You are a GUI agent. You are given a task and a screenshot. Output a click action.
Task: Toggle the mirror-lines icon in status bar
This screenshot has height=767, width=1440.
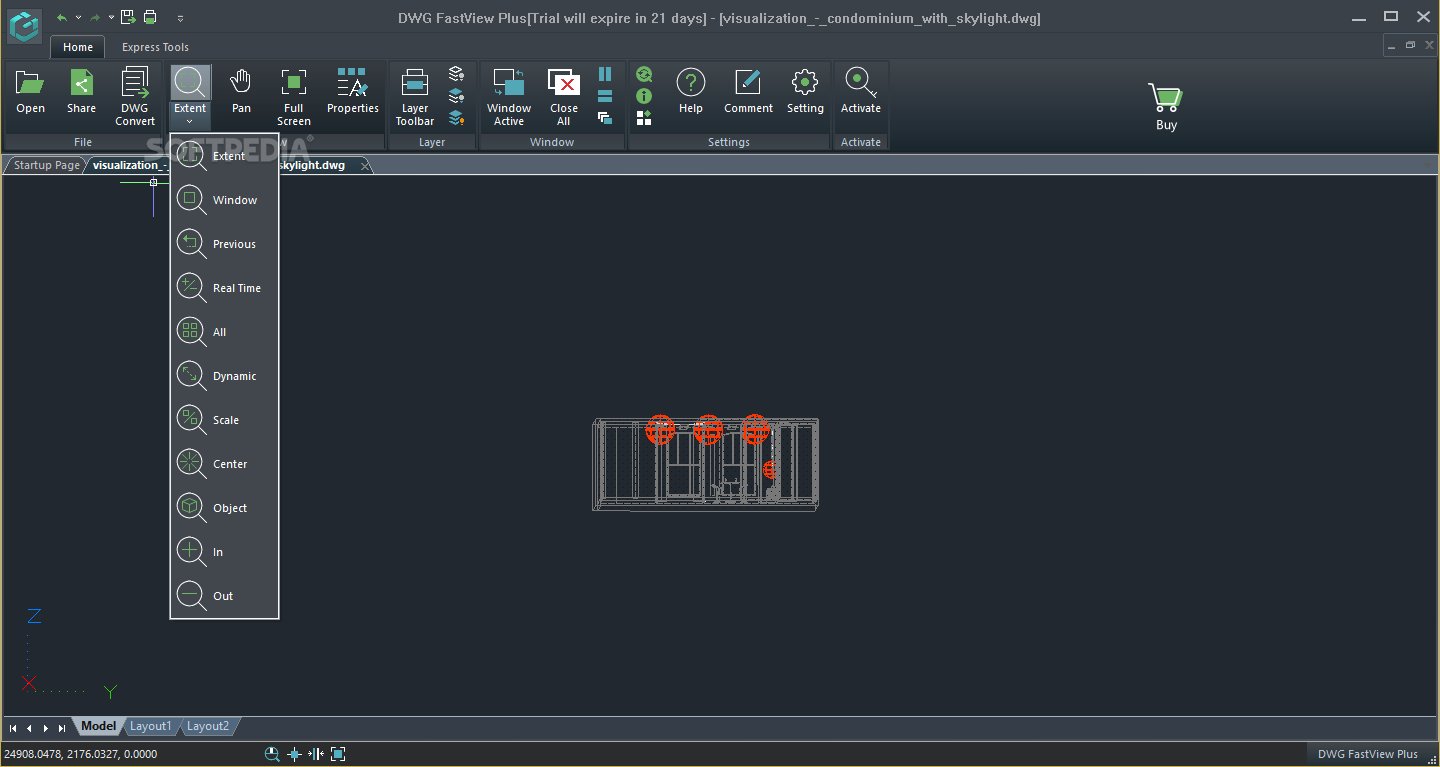point(316,754)
